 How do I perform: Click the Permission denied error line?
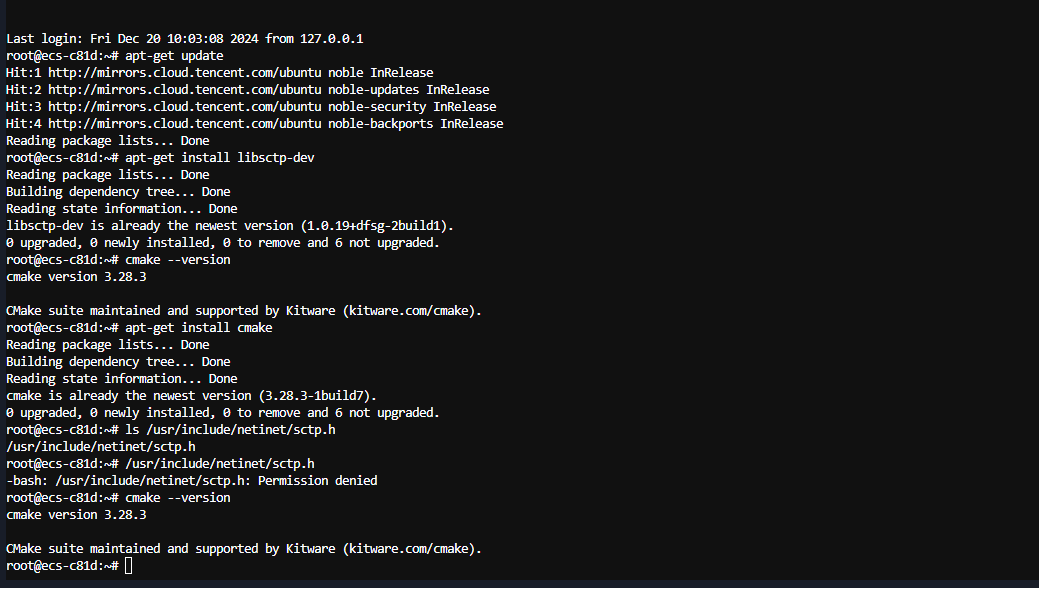[191, 480]
